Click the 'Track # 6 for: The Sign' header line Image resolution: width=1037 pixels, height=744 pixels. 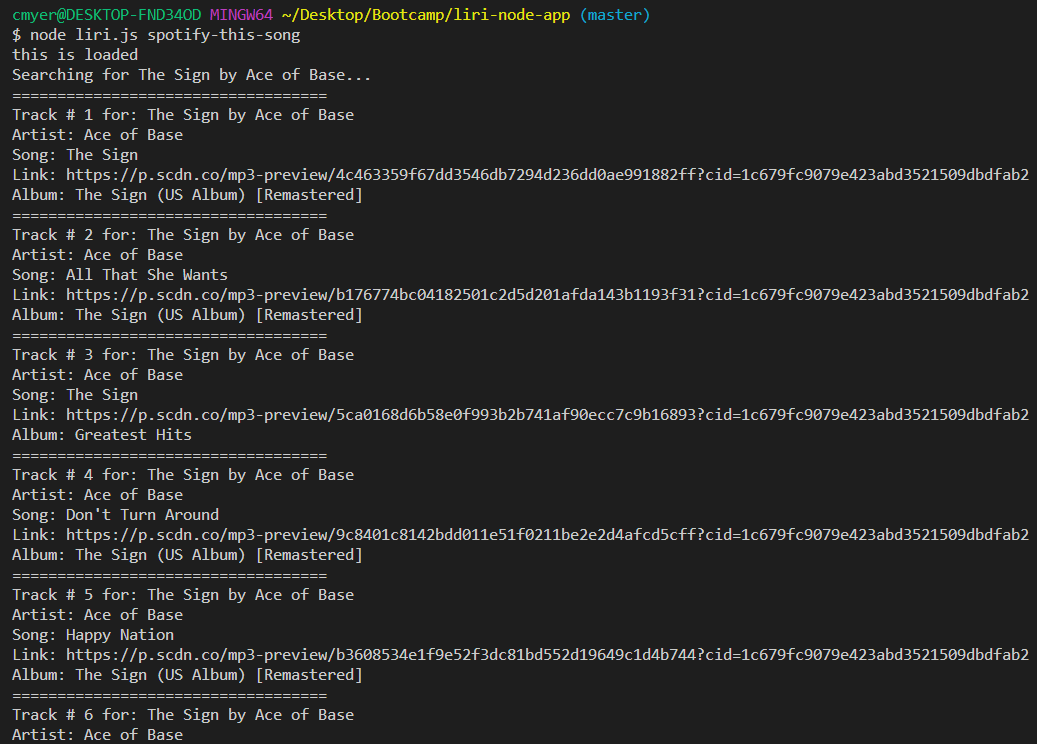tap(183, 715)
